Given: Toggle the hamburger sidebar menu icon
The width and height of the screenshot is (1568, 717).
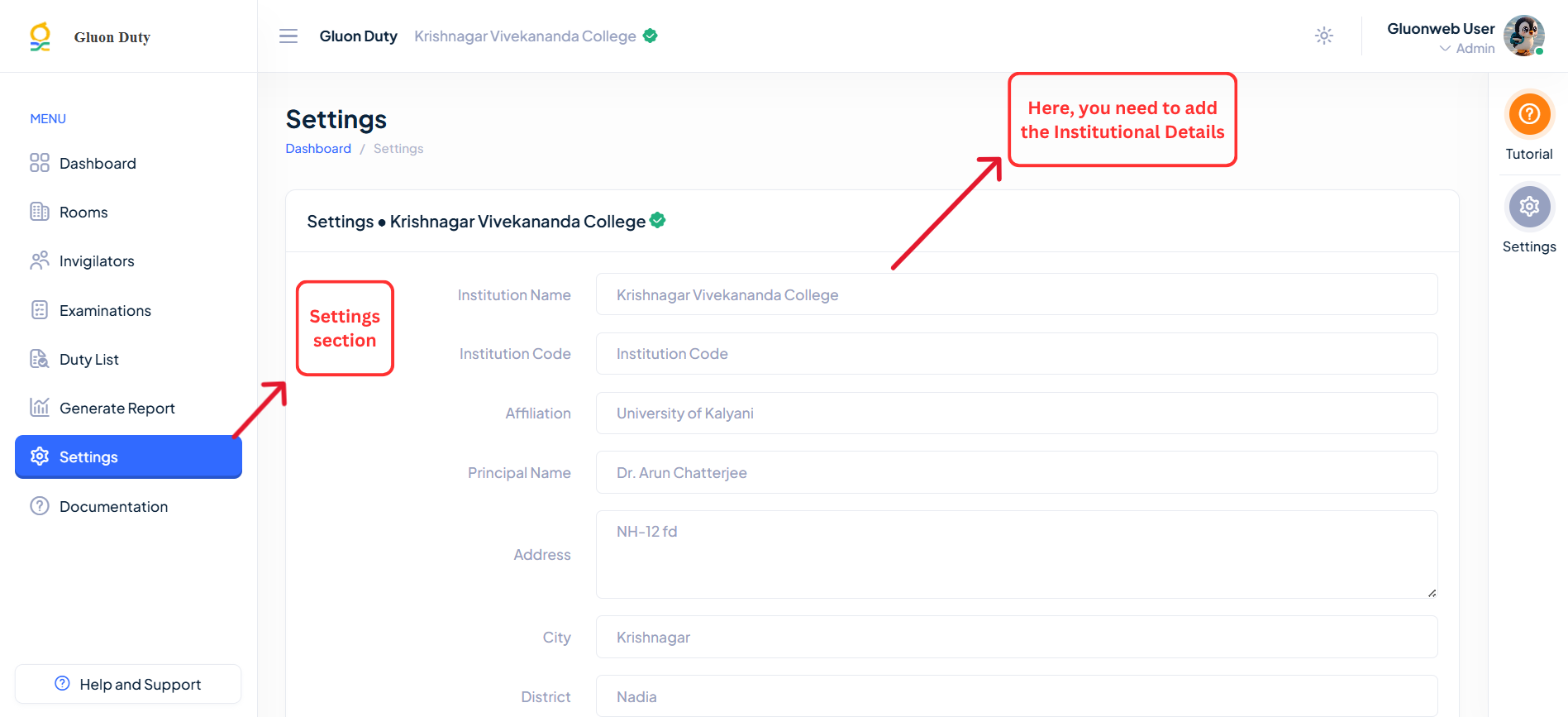Looking at the screenshot, I should 288,36.
